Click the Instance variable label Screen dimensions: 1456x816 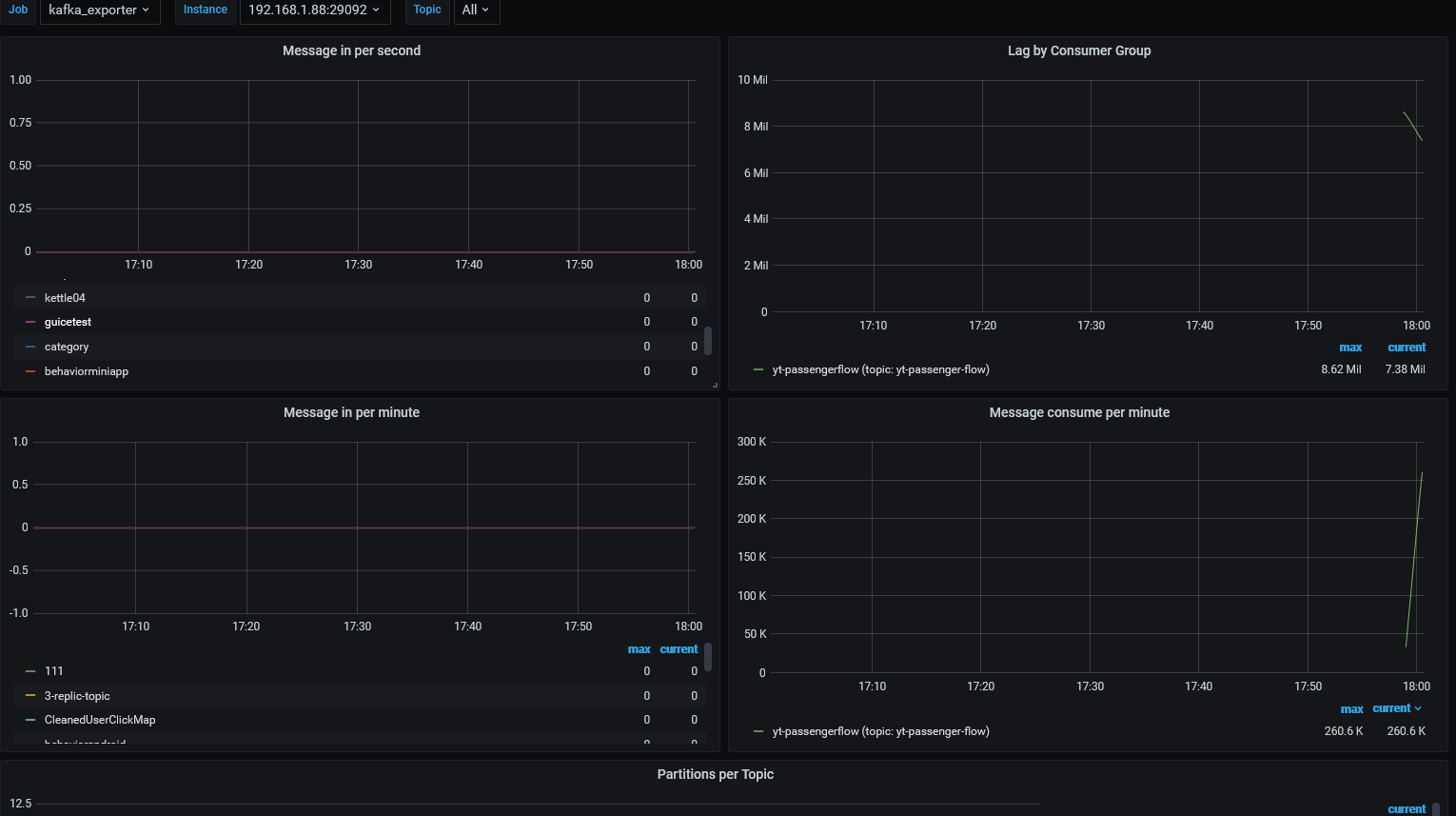206,10
